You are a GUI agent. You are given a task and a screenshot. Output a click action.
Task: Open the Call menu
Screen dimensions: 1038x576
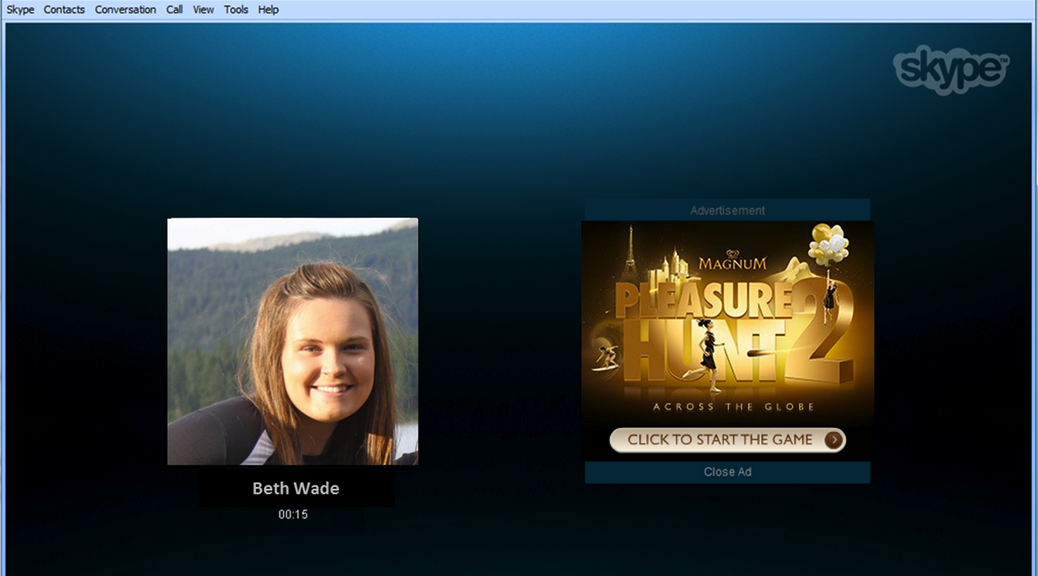[174, 10]
